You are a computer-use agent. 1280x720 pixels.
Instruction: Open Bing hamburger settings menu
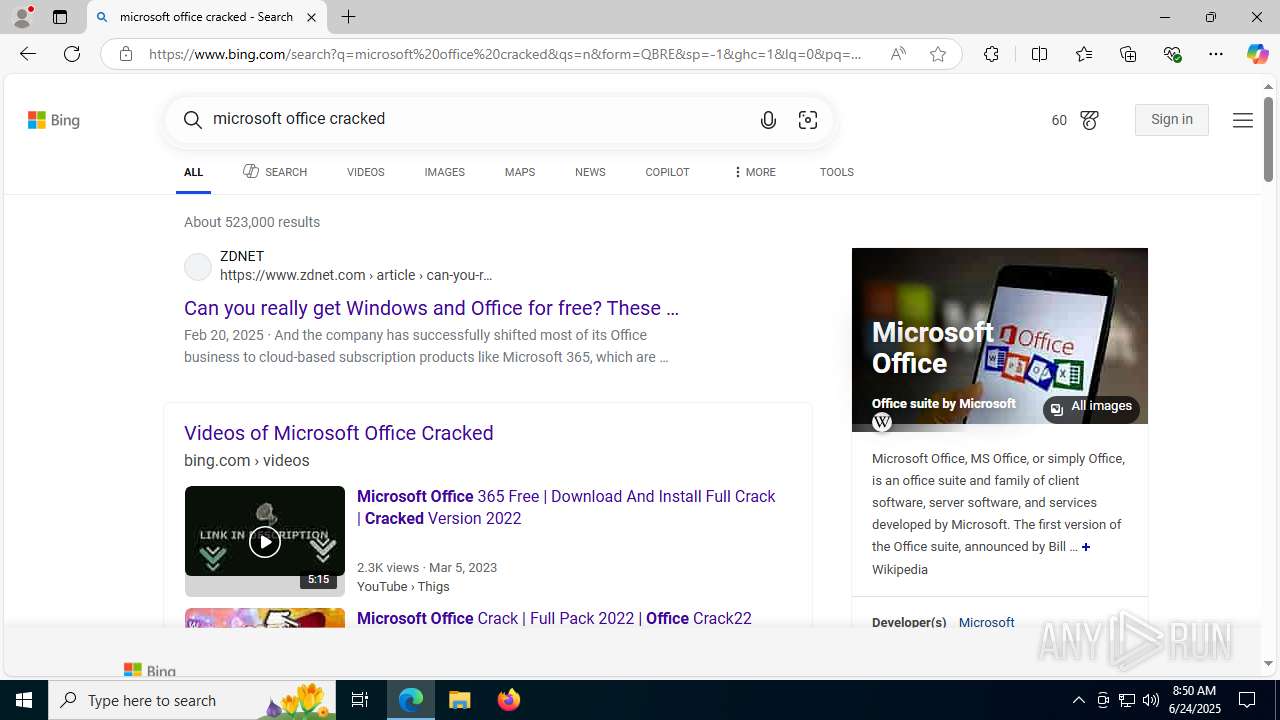pos(1242,120)
